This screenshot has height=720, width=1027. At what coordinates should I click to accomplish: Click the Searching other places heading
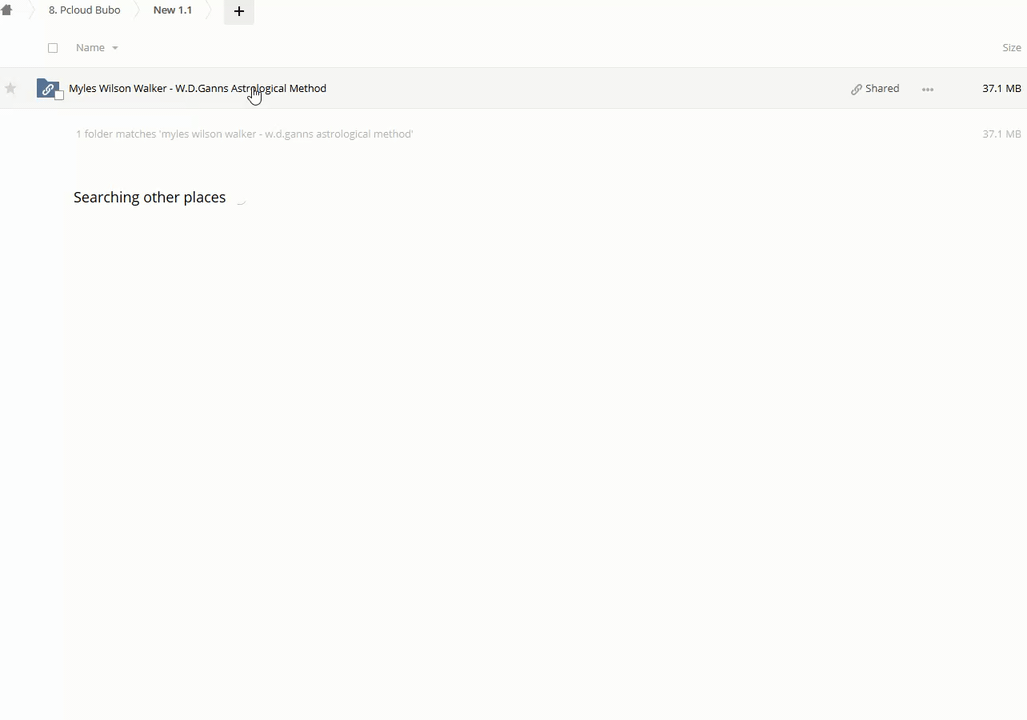coord(149,197)
